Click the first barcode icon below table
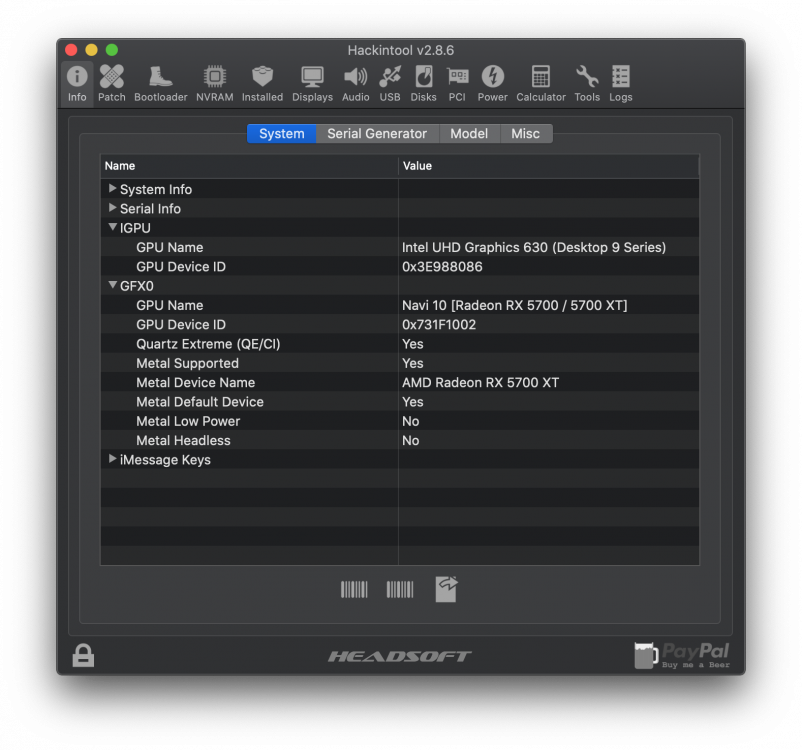This screenshot has width=802, height=750. coord(354,589)
